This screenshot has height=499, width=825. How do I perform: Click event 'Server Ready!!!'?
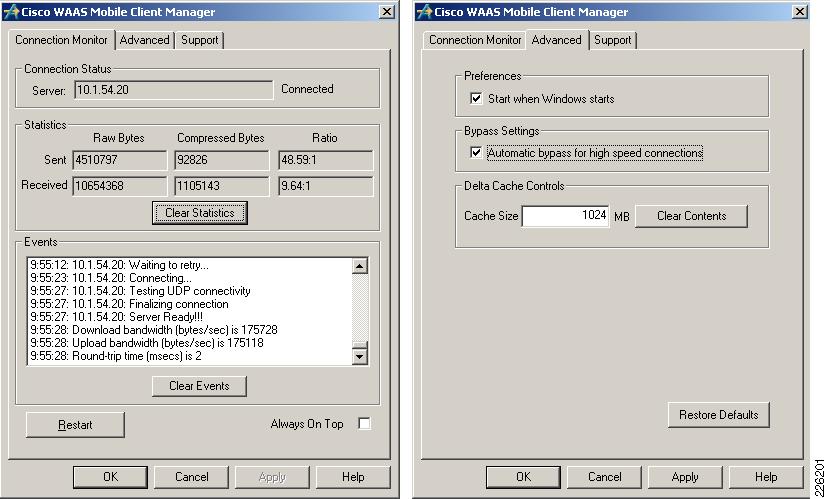[116, 317]
